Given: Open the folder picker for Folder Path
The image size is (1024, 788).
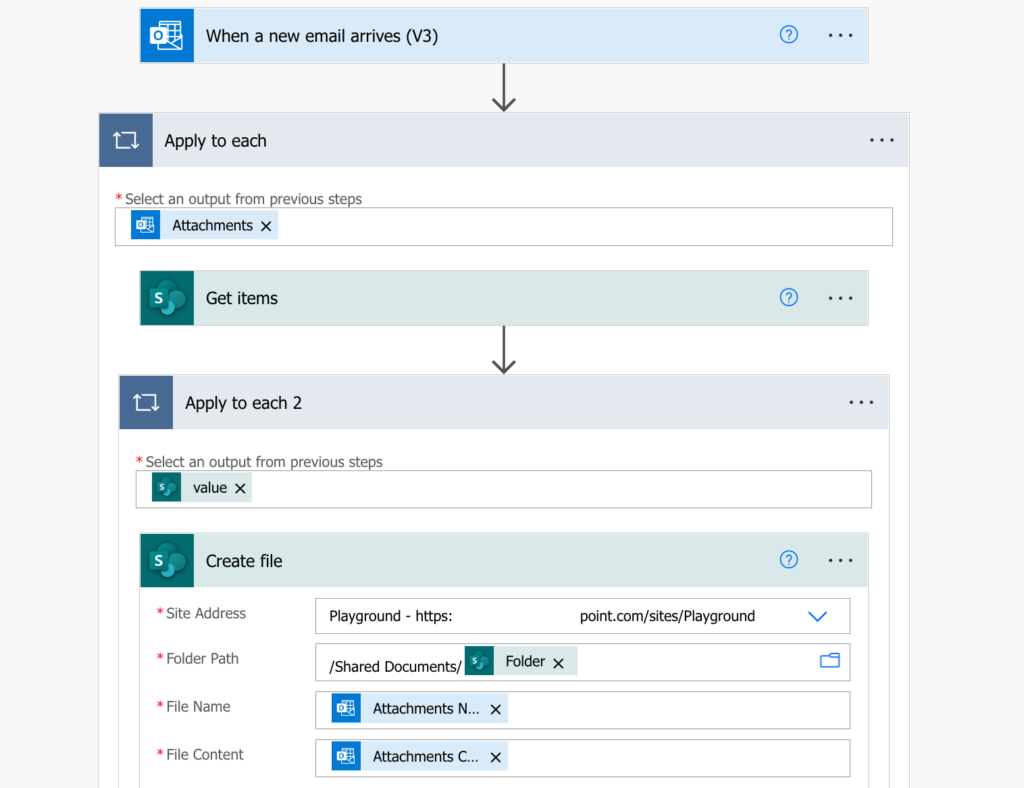Looking at the screenshot, I should click(x=829, y=661).
